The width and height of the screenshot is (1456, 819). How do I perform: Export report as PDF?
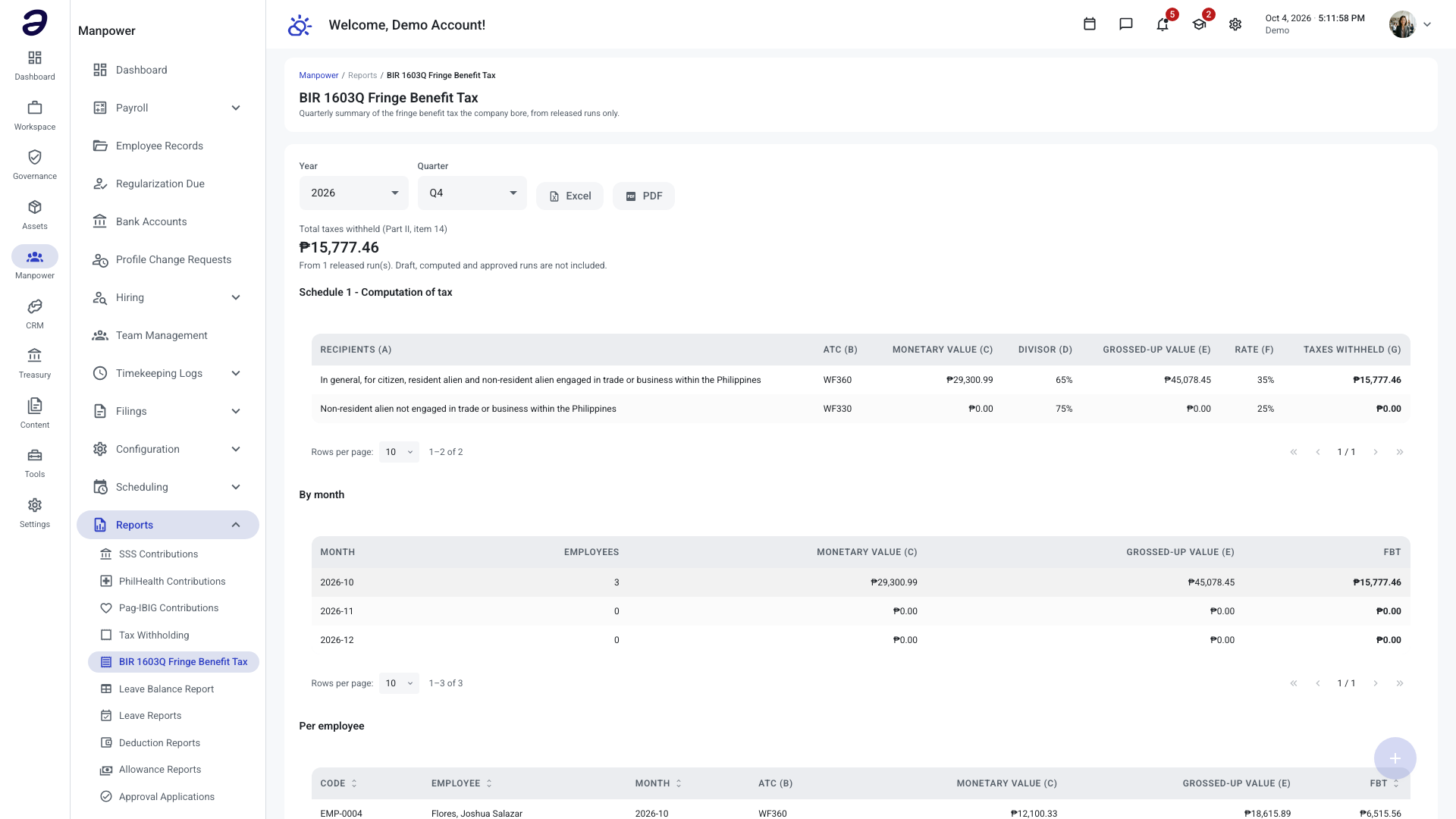pos(643,196)
